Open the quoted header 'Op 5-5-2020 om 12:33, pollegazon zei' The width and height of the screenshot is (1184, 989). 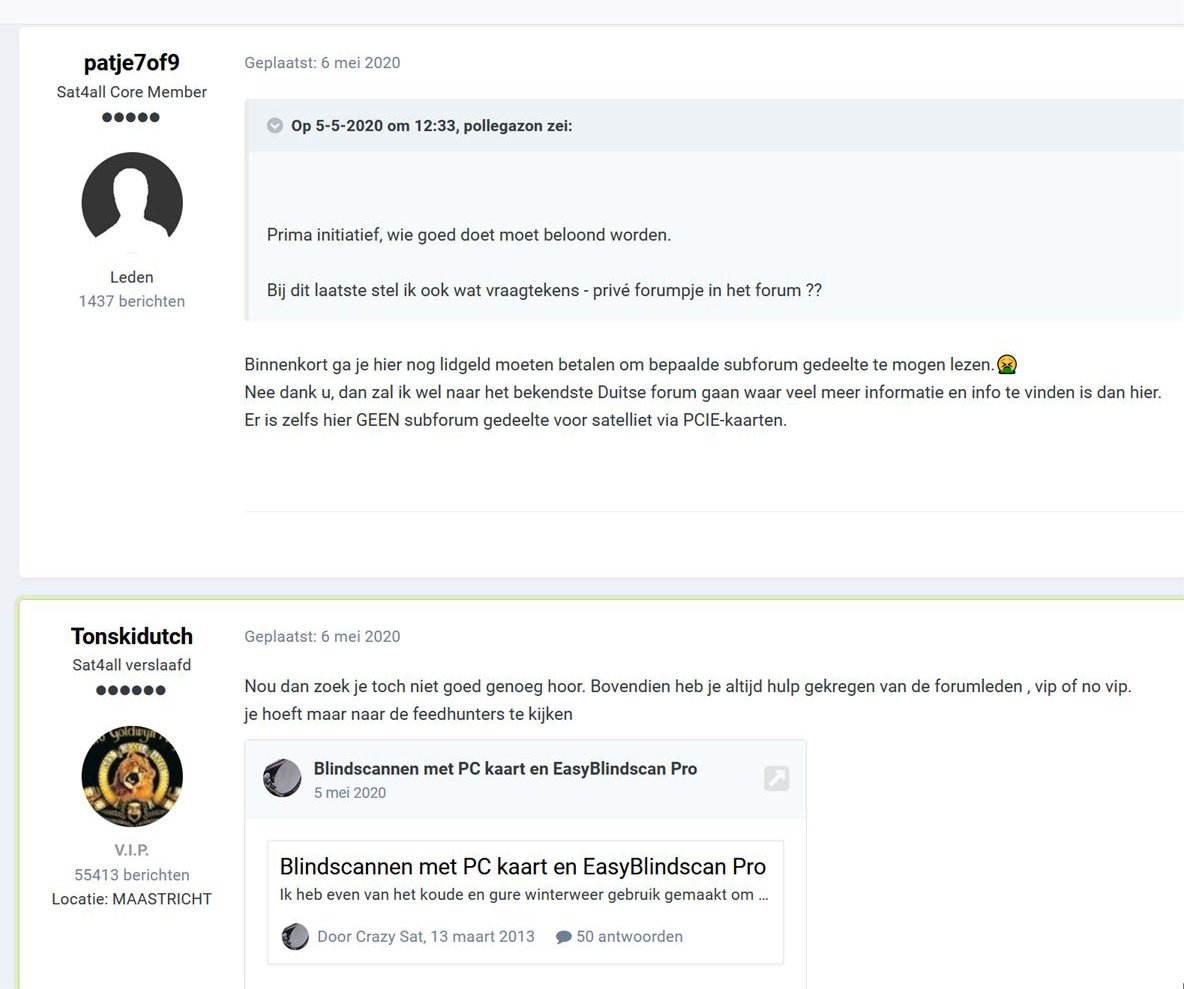pos(432,126)
